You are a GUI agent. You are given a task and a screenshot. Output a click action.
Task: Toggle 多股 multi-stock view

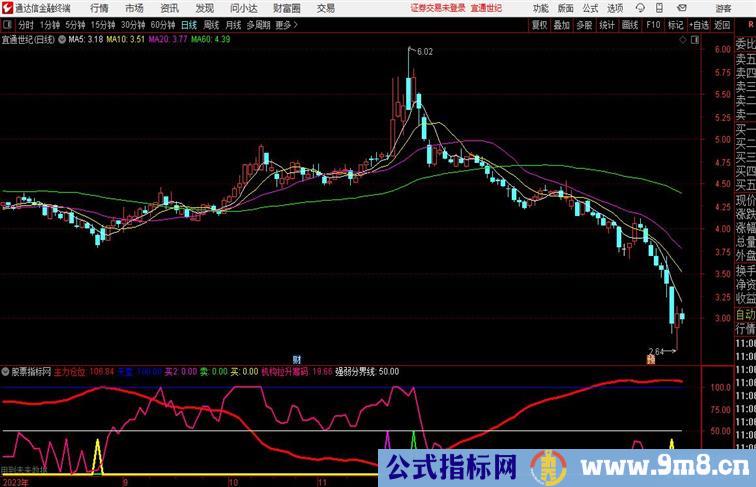584,25
